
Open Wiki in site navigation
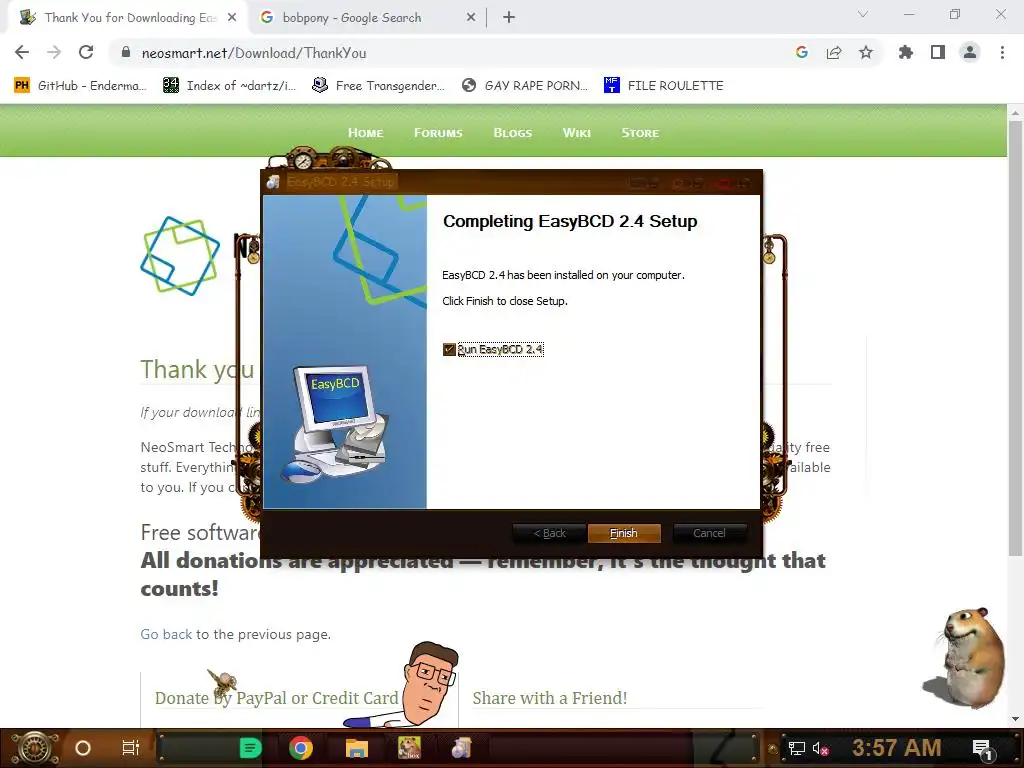(x=577, y=133)
